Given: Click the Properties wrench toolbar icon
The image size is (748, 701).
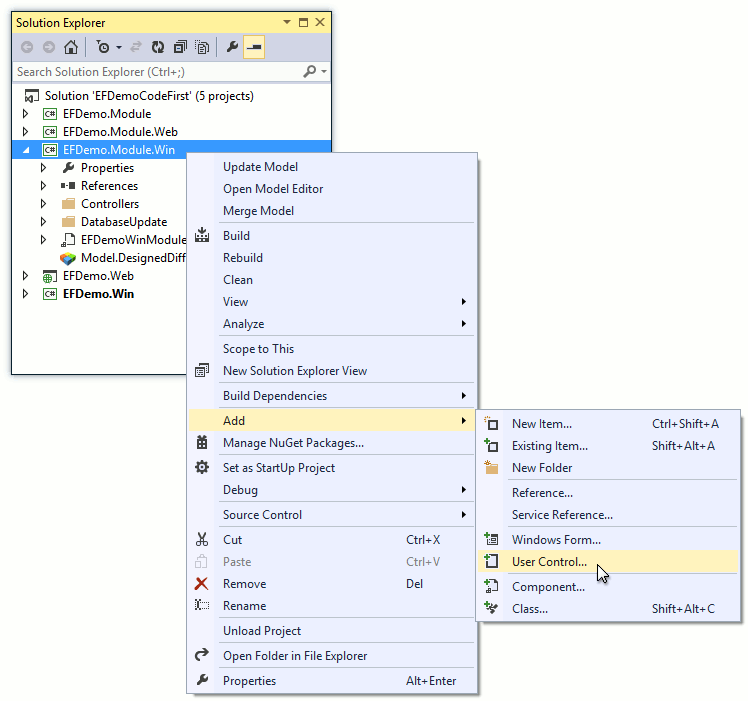Looking at the screenshot, I should pos(232,47).
